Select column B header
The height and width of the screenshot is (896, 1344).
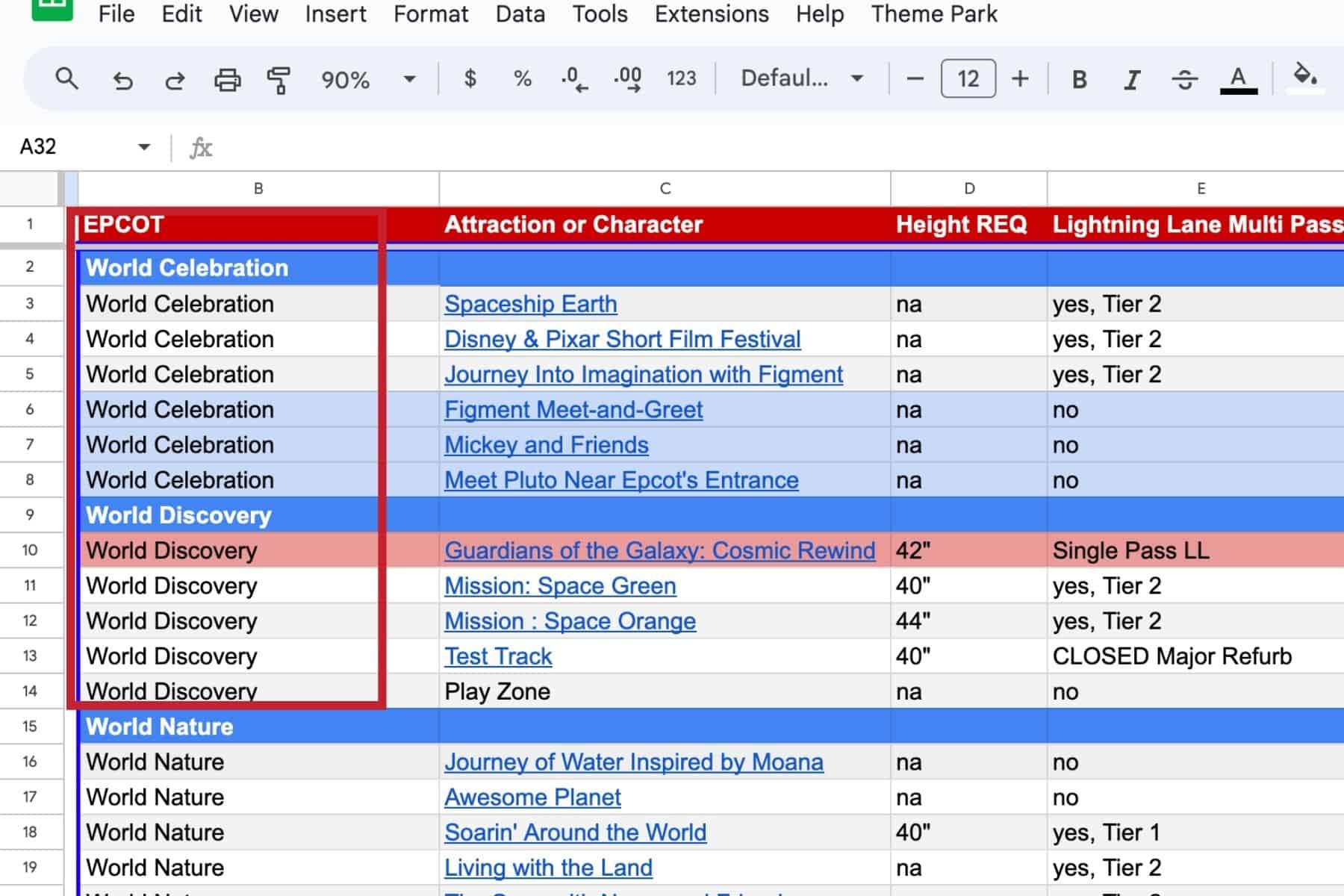[258, 189]
